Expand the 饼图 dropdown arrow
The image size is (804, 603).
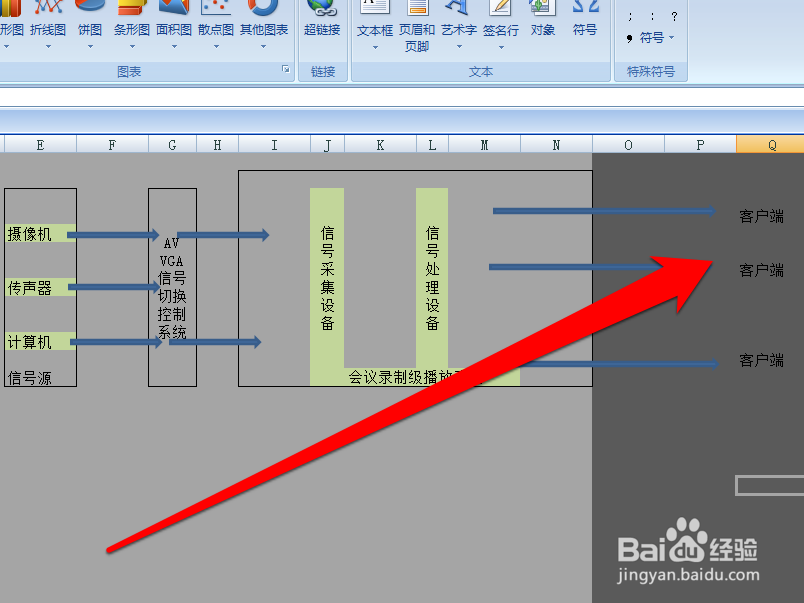click(x=90, y=47)
